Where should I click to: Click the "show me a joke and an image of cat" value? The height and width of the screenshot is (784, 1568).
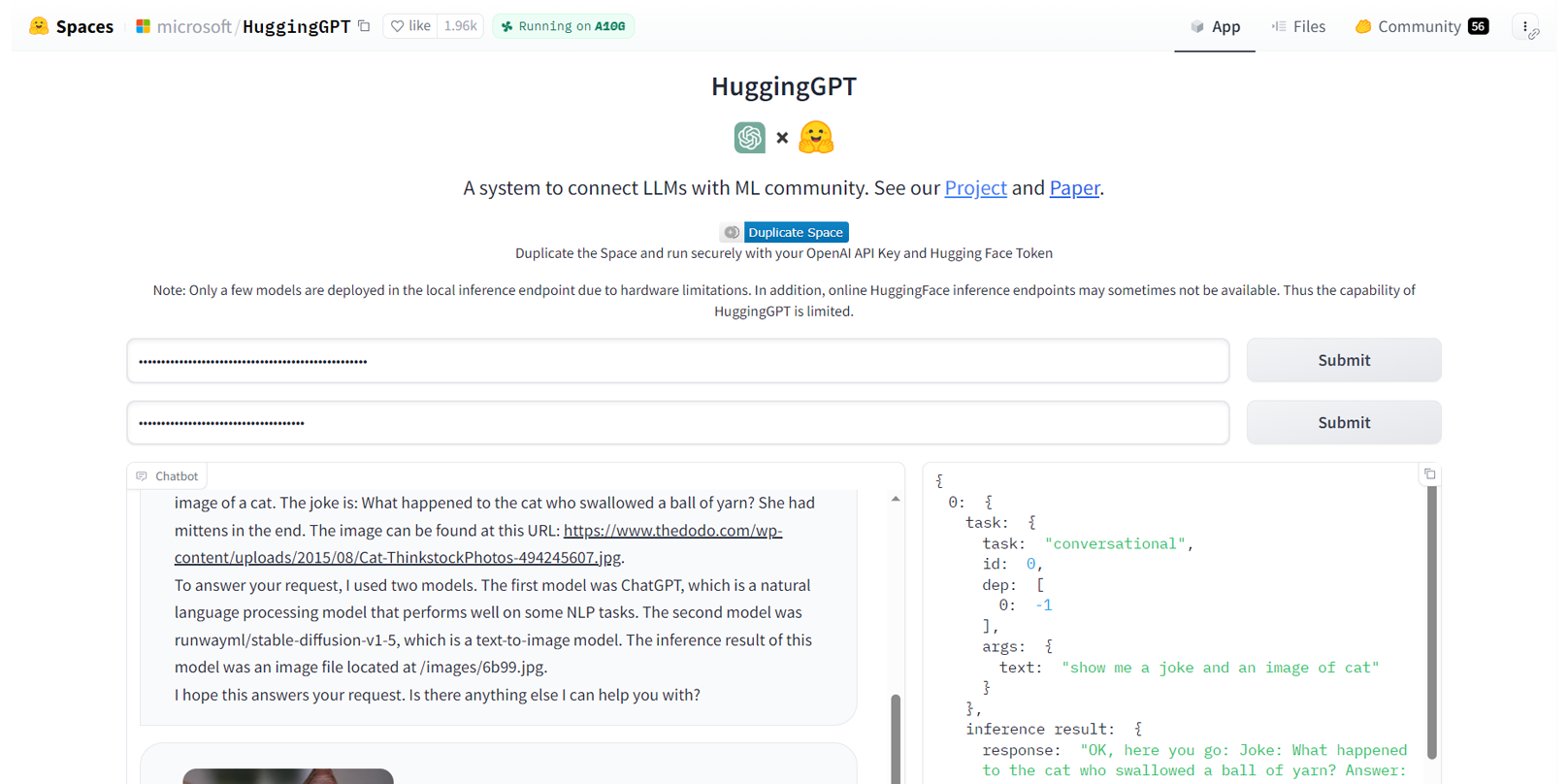point(1220,668)
